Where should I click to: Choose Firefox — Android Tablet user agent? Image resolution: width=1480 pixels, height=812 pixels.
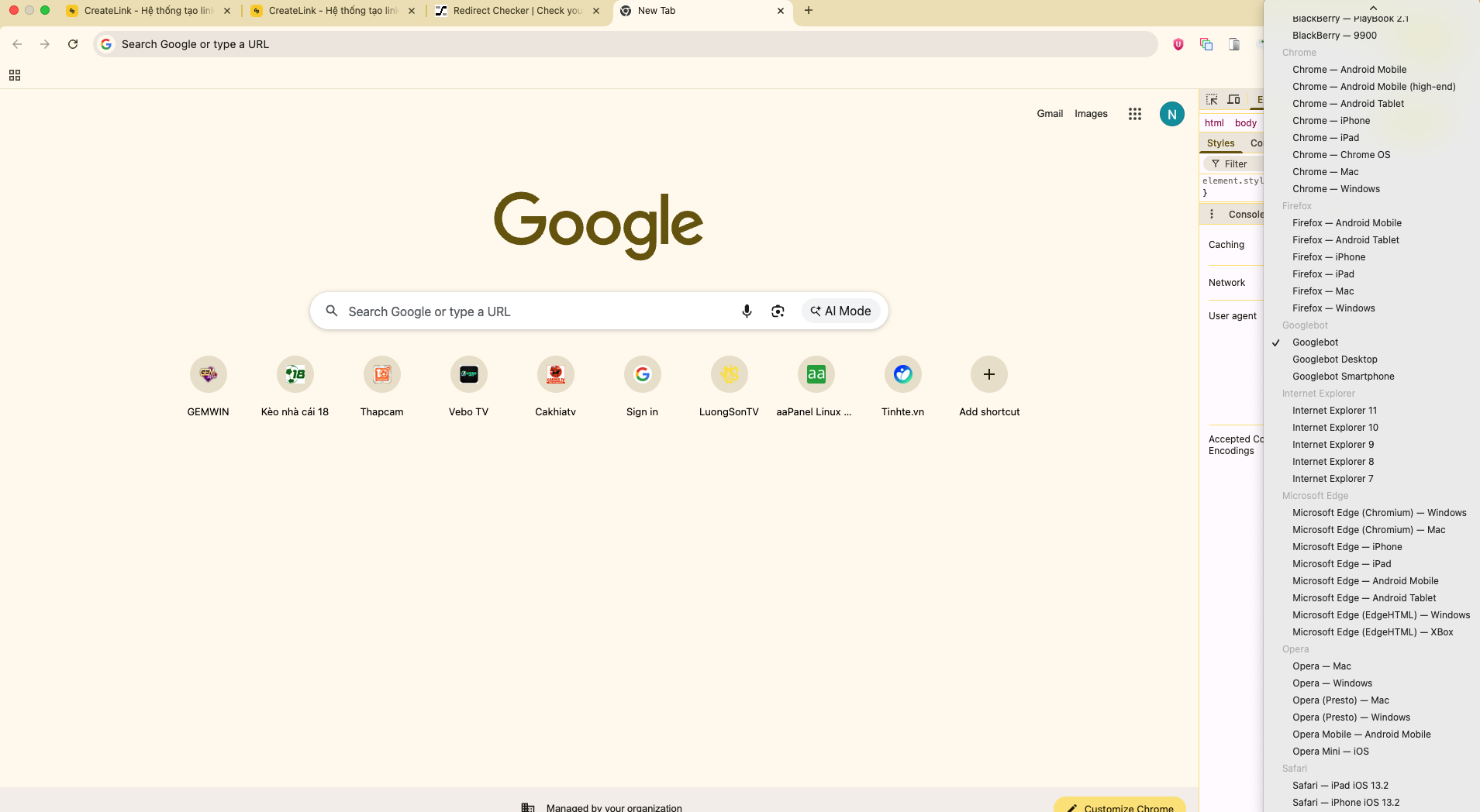coord(1345,240)
